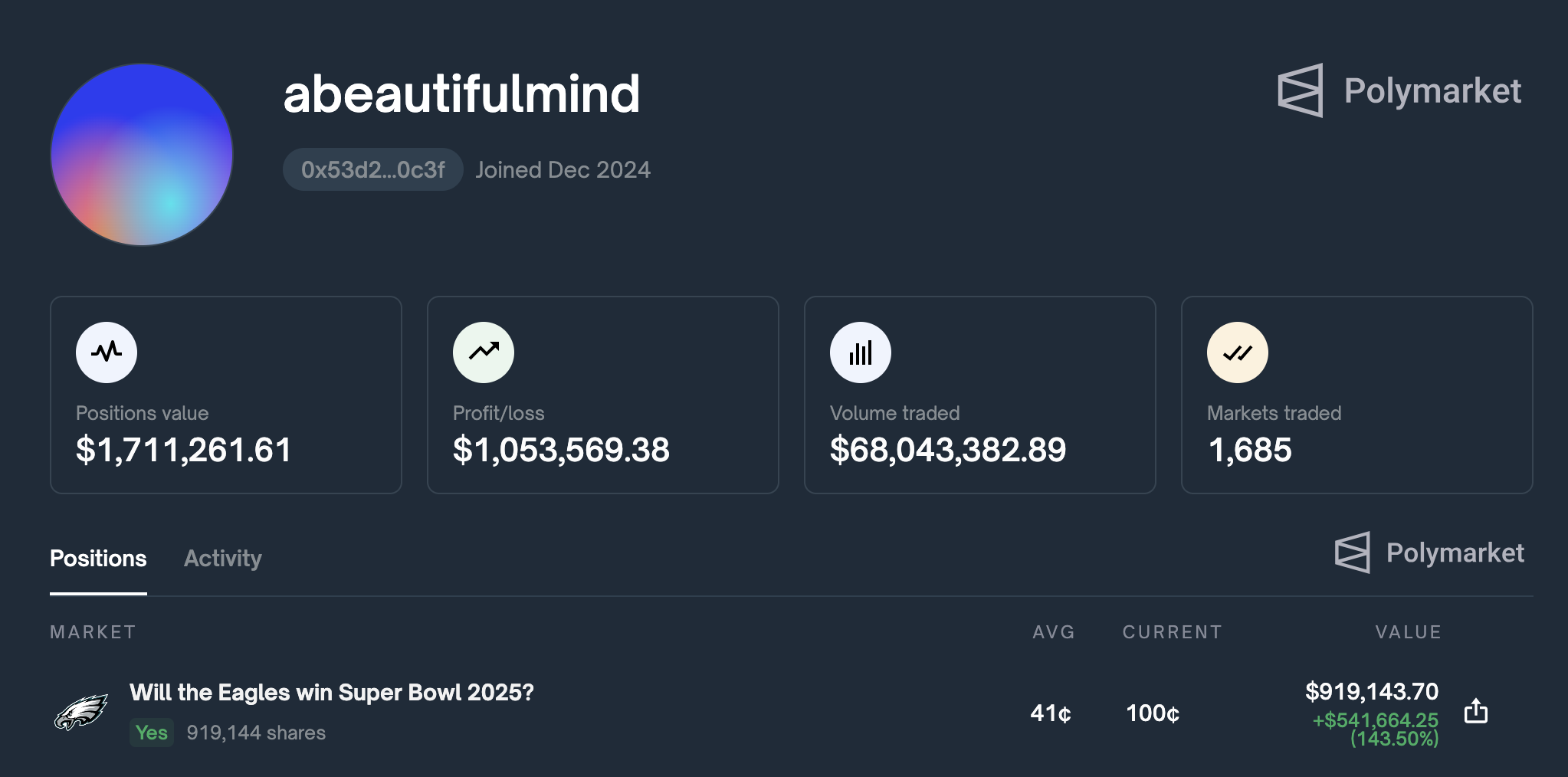Sort by the VALUE column header
Image resolution: width=1568 pixels, height=777 pixels.
coord(1408,632)
